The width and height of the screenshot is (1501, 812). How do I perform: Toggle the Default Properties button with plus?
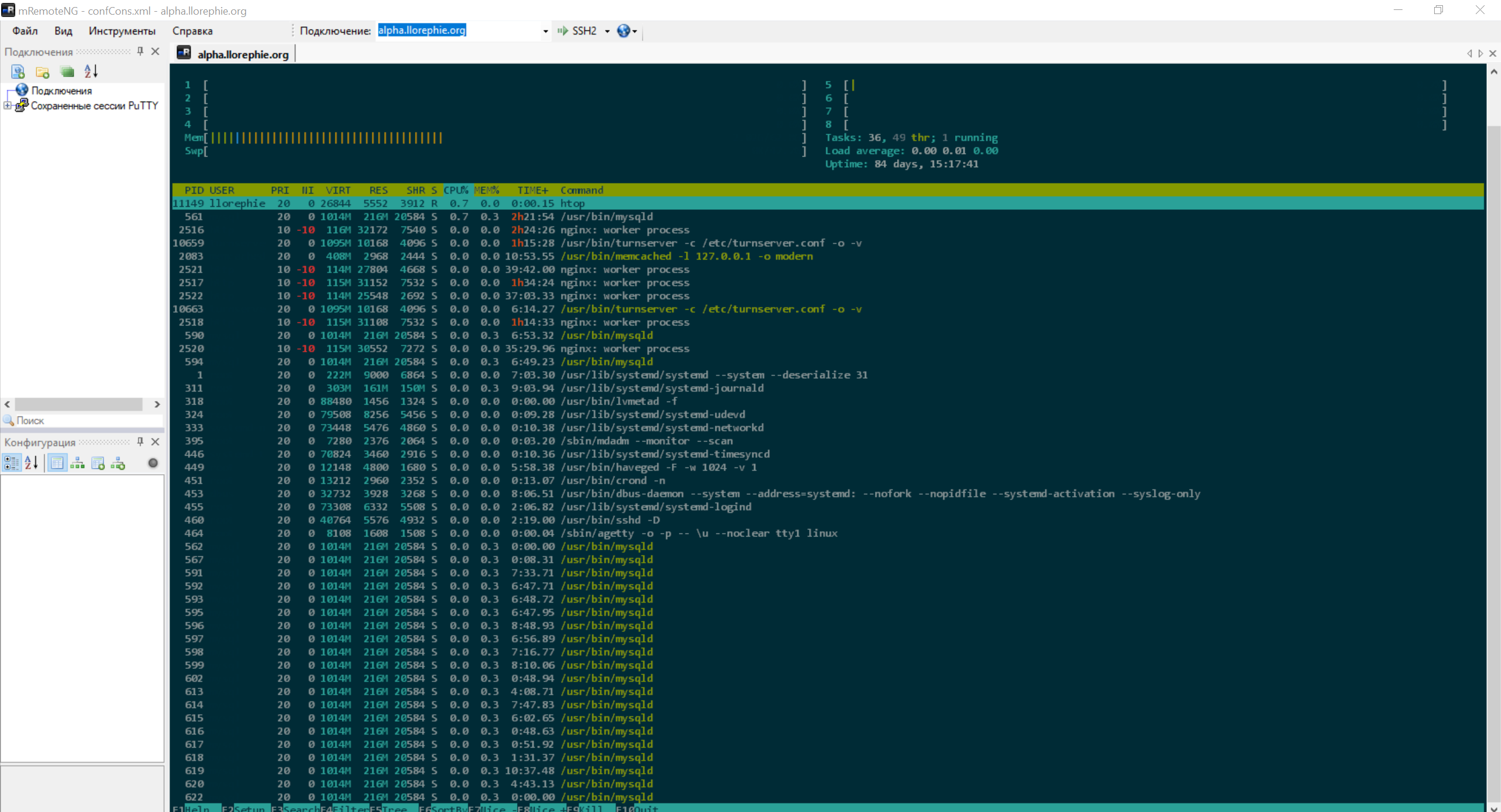[98, 463]
